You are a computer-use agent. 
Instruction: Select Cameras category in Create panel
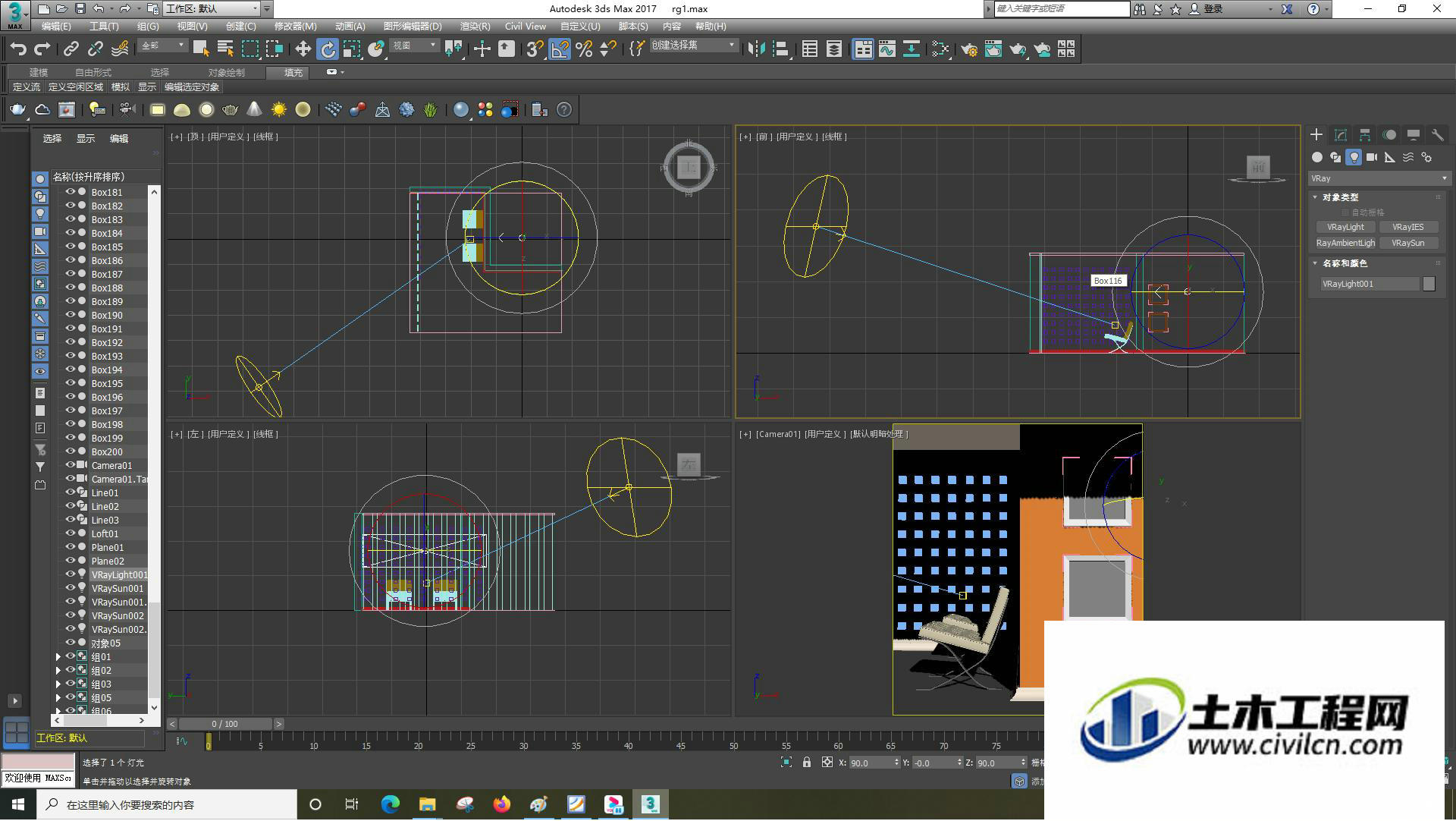click(1372, 158)
